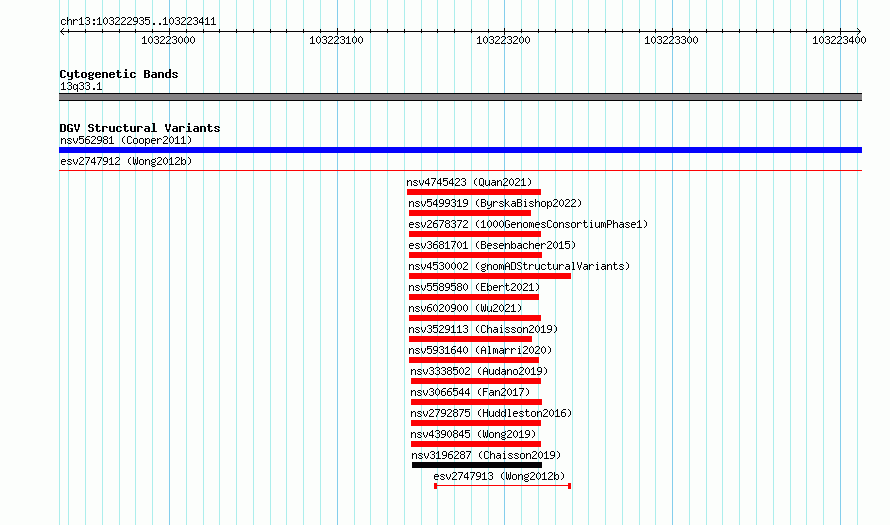This screenshot has height=525, width=890.
Task: Click the red bar under nsv4390845 (Wong2019)
Action: (476, 444)
